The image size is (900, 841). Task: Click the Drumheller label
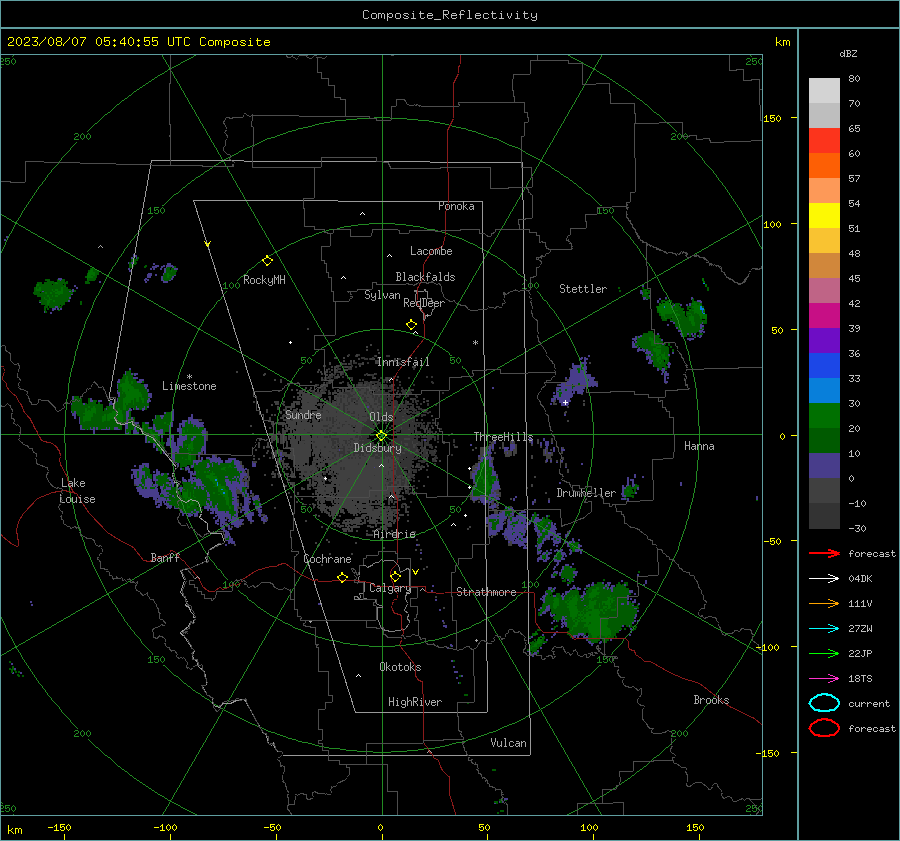[586, 493]
